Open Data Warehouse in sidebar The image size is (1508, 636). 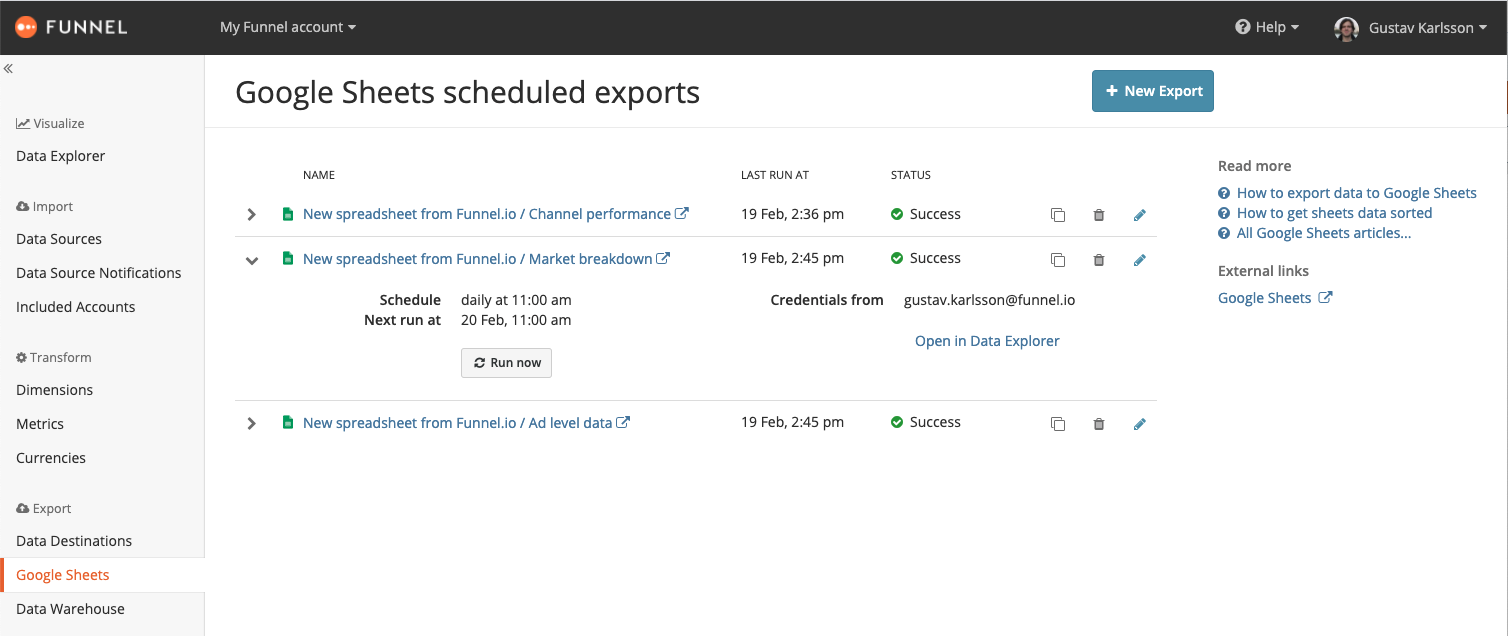click(x=70, y=609)
